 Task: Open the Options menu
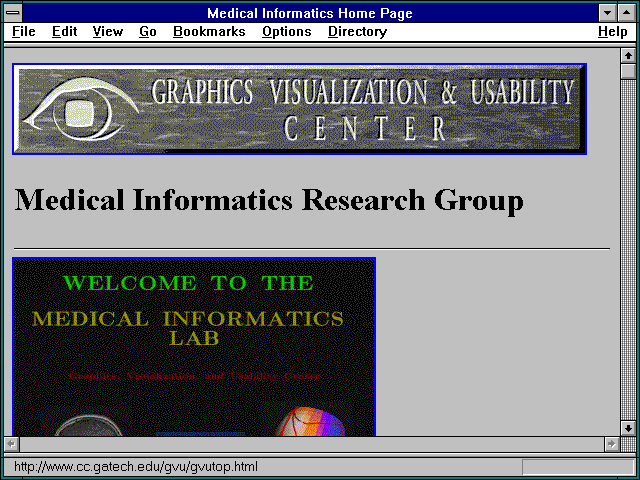(287, 32)
